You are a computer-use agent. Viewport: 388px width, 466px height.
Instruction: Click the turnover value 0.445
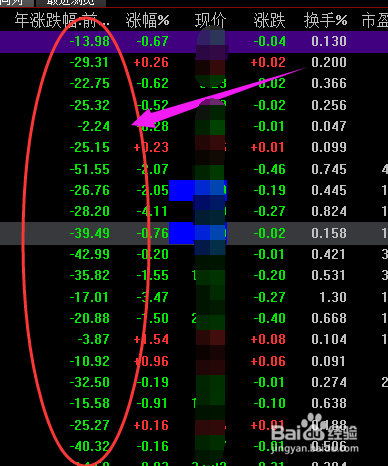click(329, 190)
